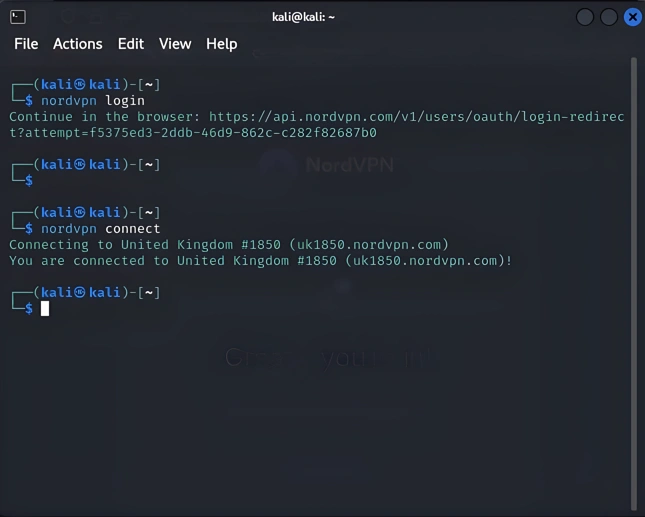Click the 'Continue in the browser:' text
Image resolution: width=645 pixels, height=517 pixels.
pos(104,117)
